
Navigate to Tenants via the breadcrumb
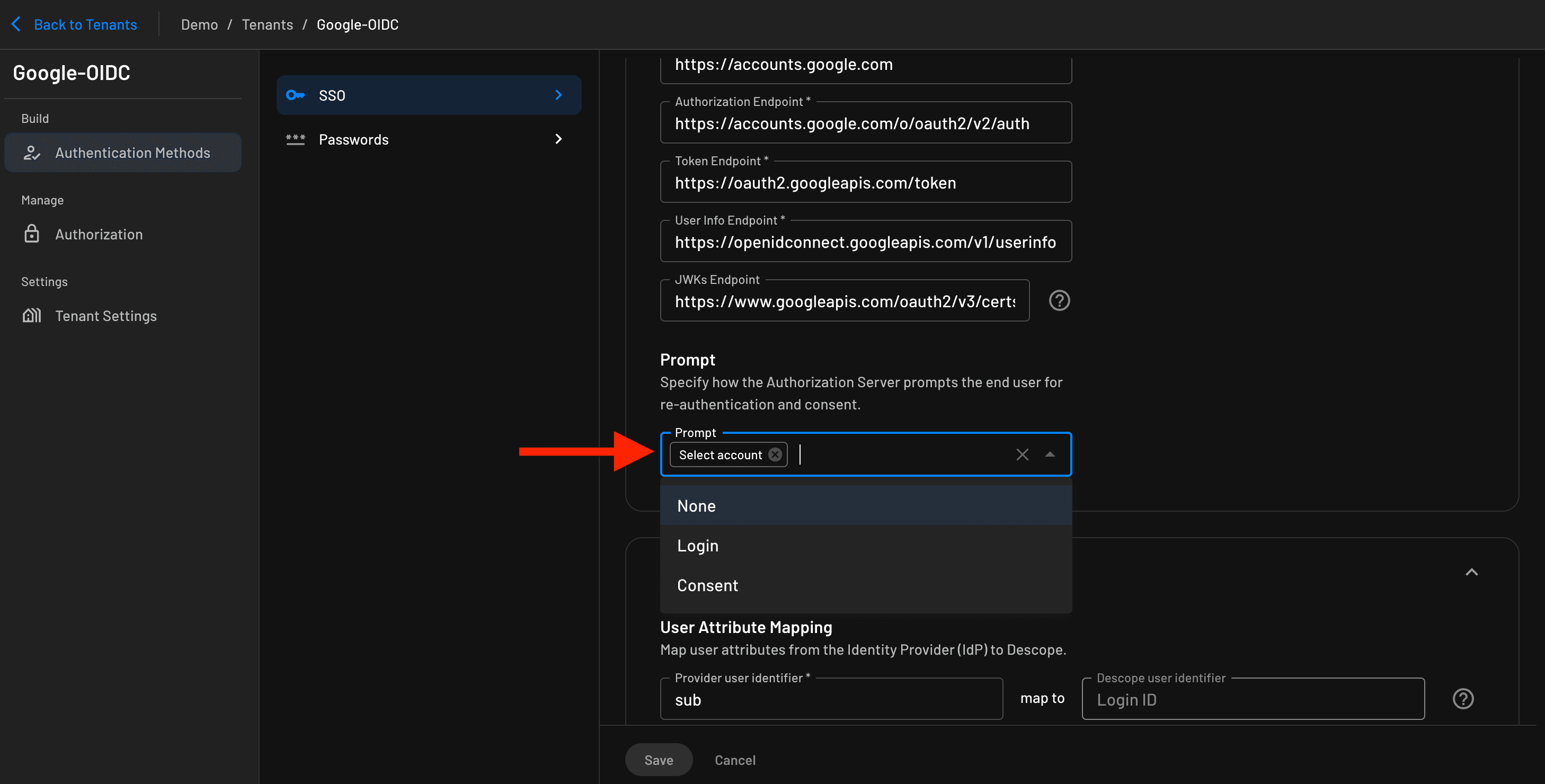(268, 24)
